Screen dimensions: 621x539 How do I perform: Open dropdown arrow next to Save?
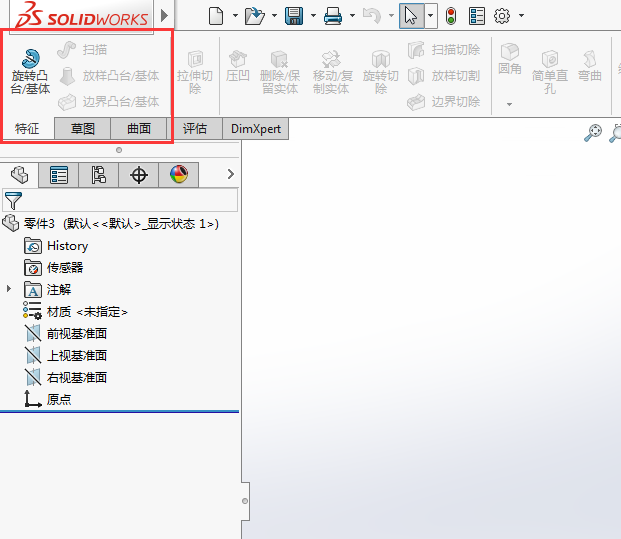pos(313,16)
